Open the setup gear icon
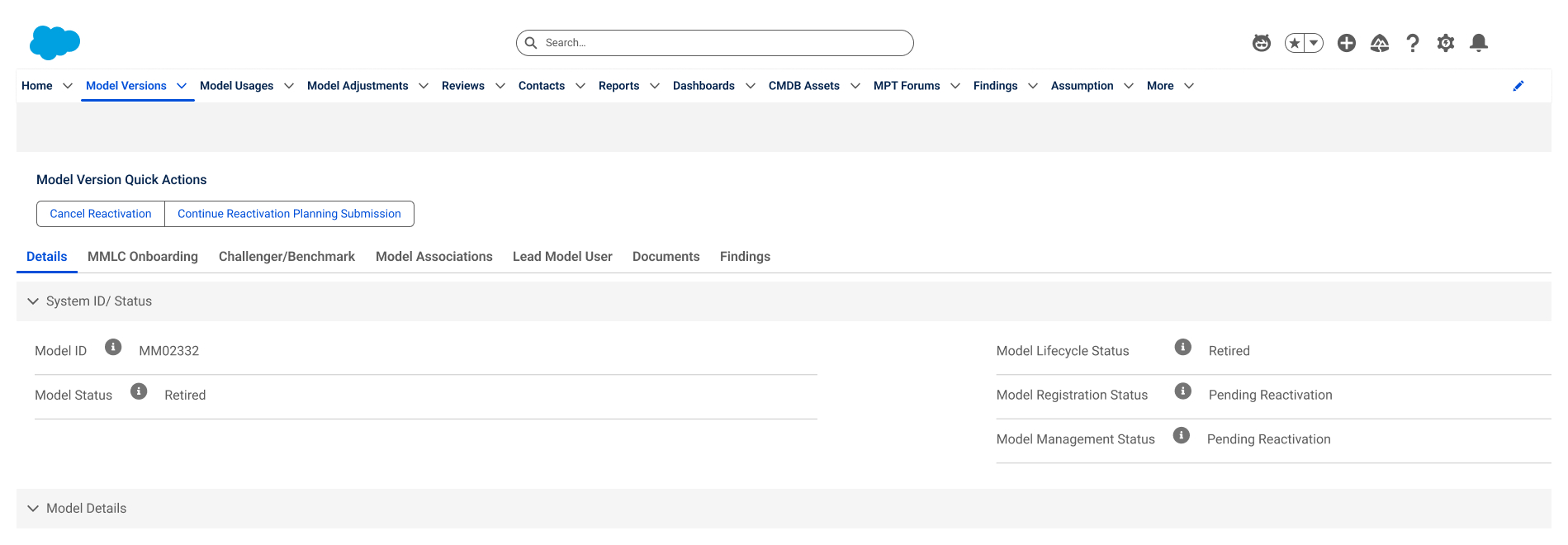The image size is (1568, 545). click(x=1446, y=43)
